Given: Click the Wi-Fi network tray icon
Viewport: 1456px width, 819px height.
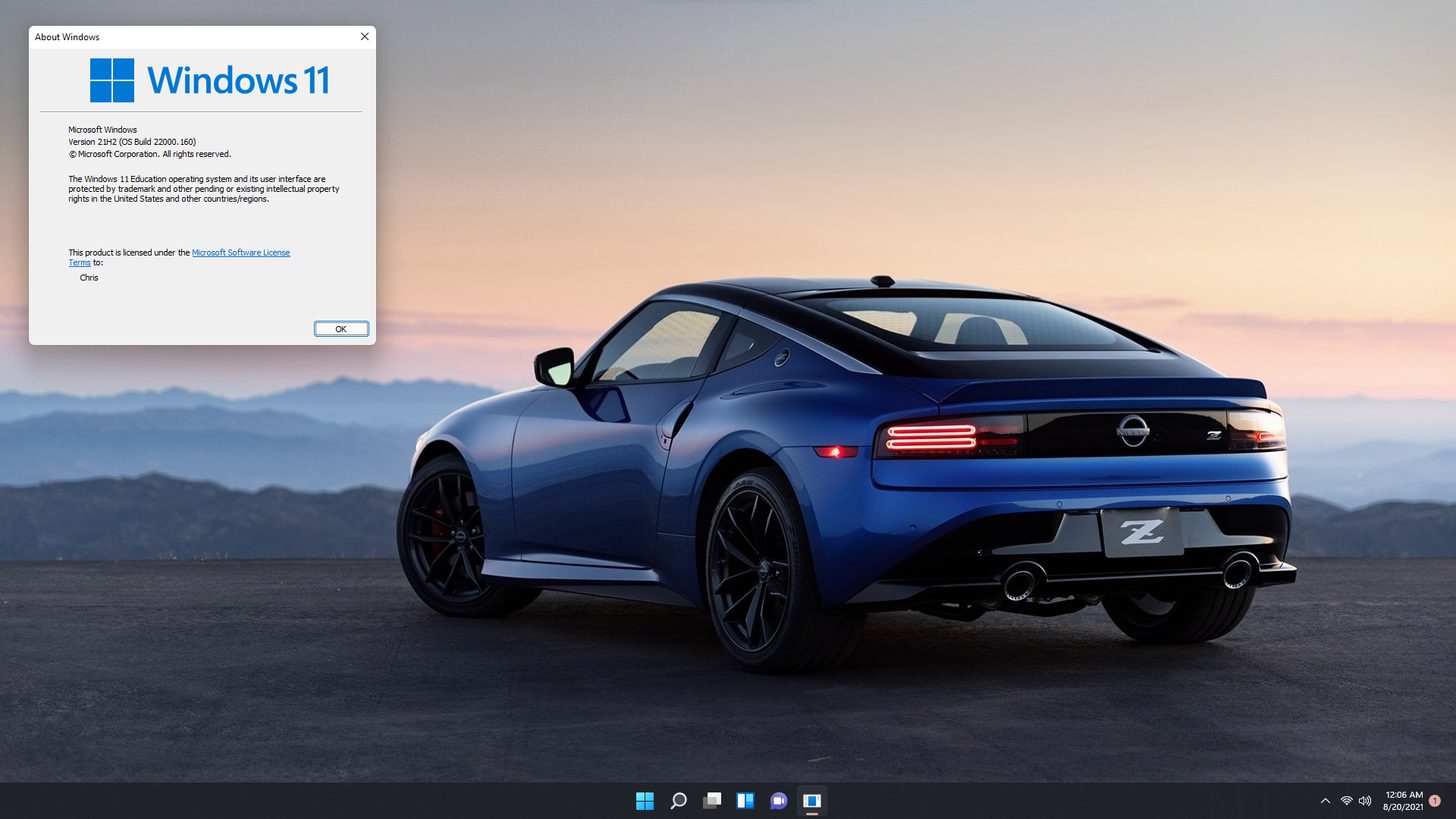Looking at the screenshot, I should click(1346, 801).
